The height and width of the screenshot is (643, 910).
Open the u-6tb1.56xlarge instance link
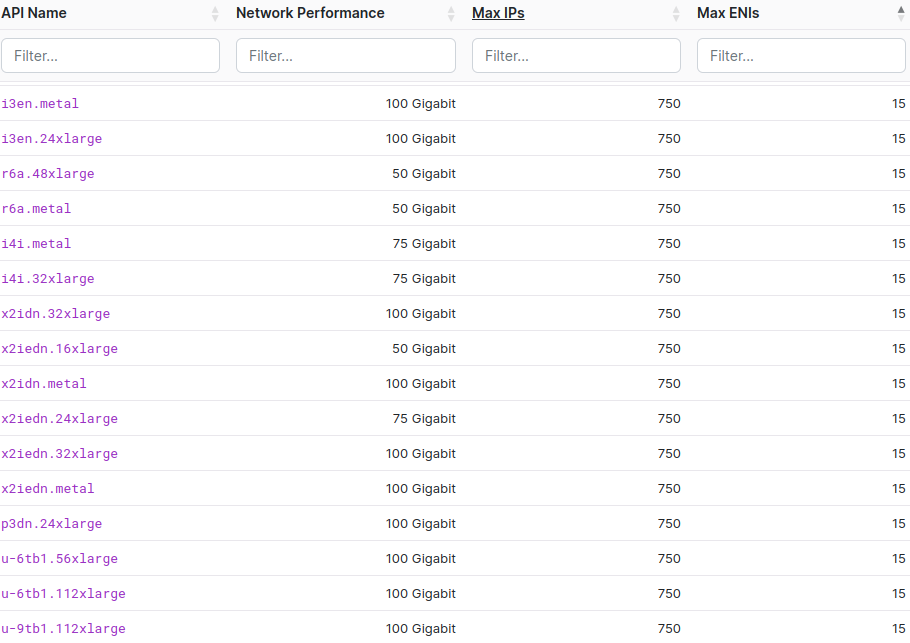pyautogui.click(x=59, y=559)
